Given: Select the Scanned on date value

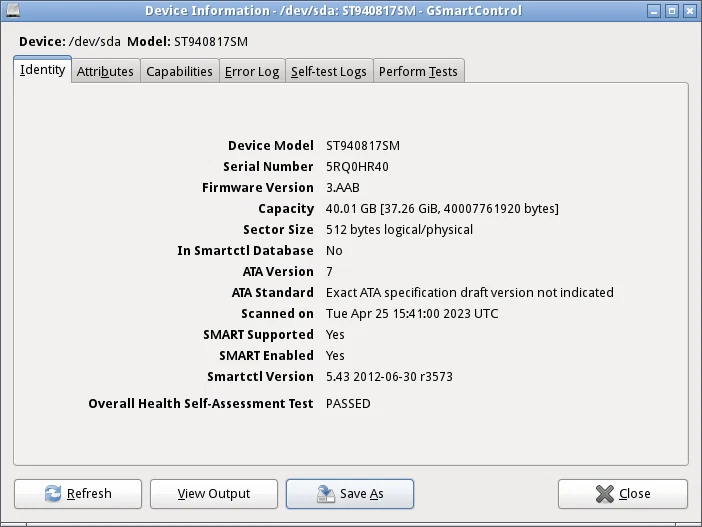Looking at the screenshot, I should pos(412,314).
